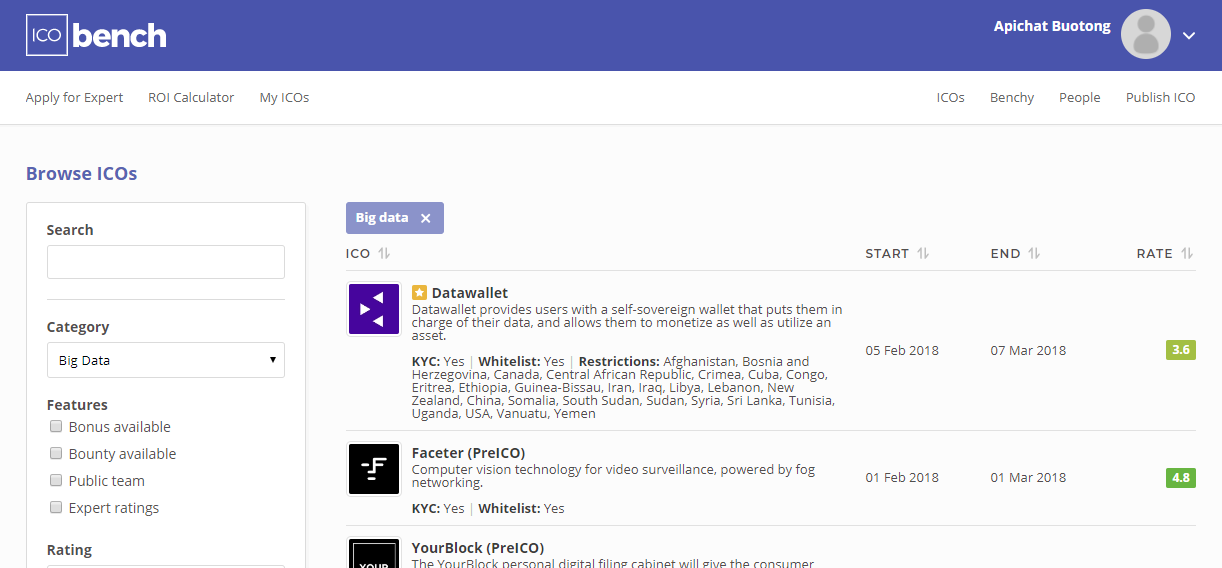The height and width of the screenshot is (568, 1222).
Task: Click Datawallet end date 07 Mar 2018
Action: click(1028, 350)
